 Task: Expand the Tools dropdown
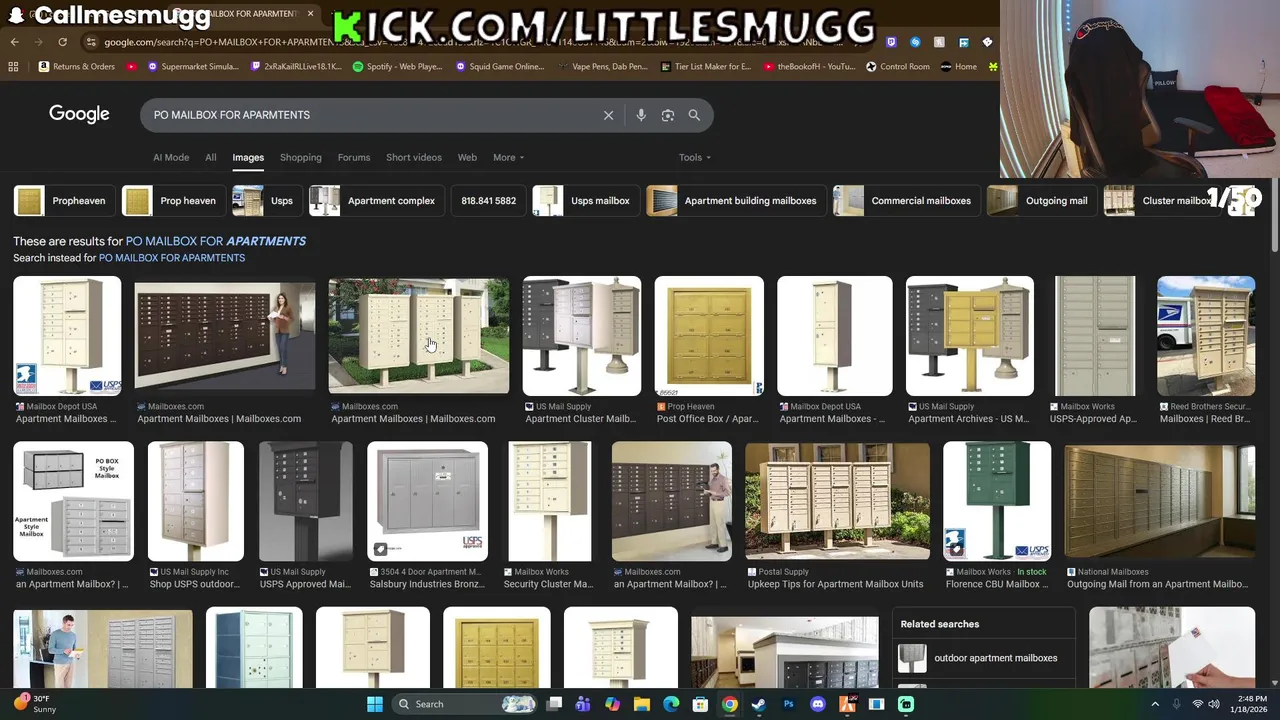point(695,157)
